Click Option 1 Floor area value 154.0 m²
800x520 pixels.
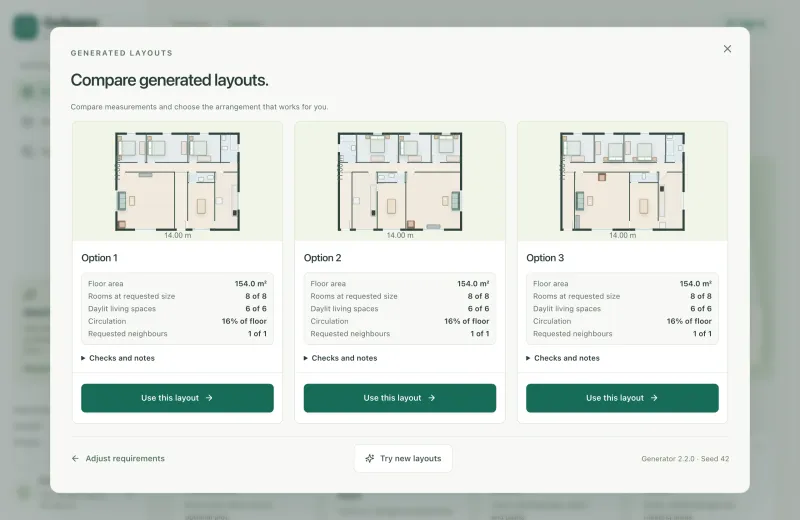(251, 284)
